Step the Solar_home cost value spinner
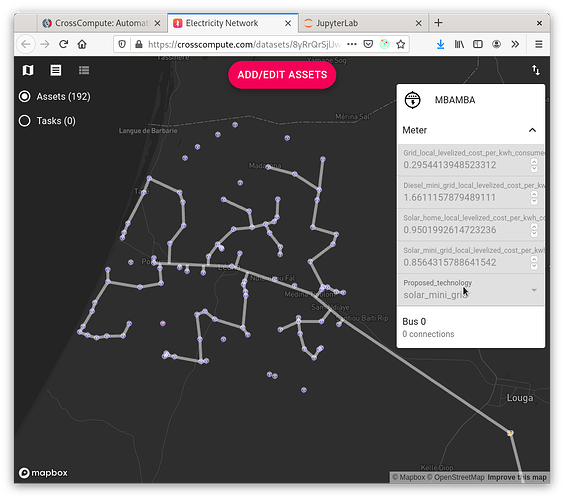 click(x=534, y=230)
